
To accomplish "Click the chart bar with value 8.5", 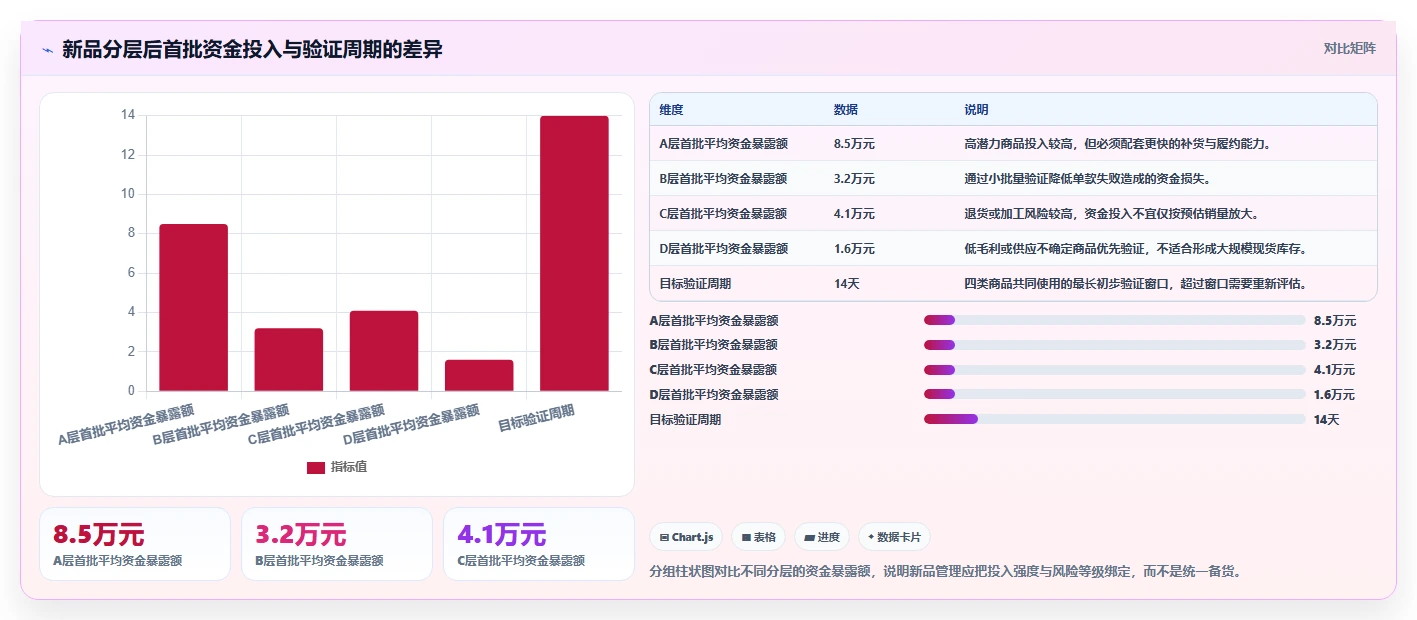I will point(193,307).
